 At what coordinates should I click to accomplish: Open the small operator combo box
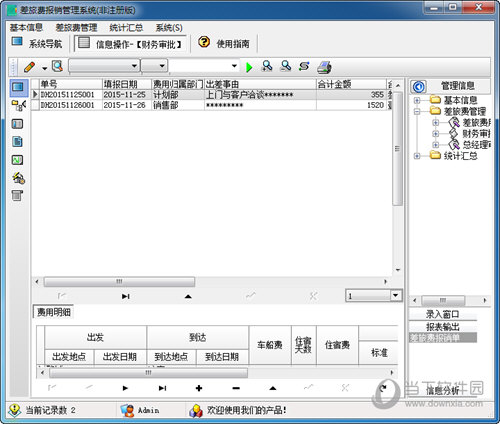[x=154, y=66]
